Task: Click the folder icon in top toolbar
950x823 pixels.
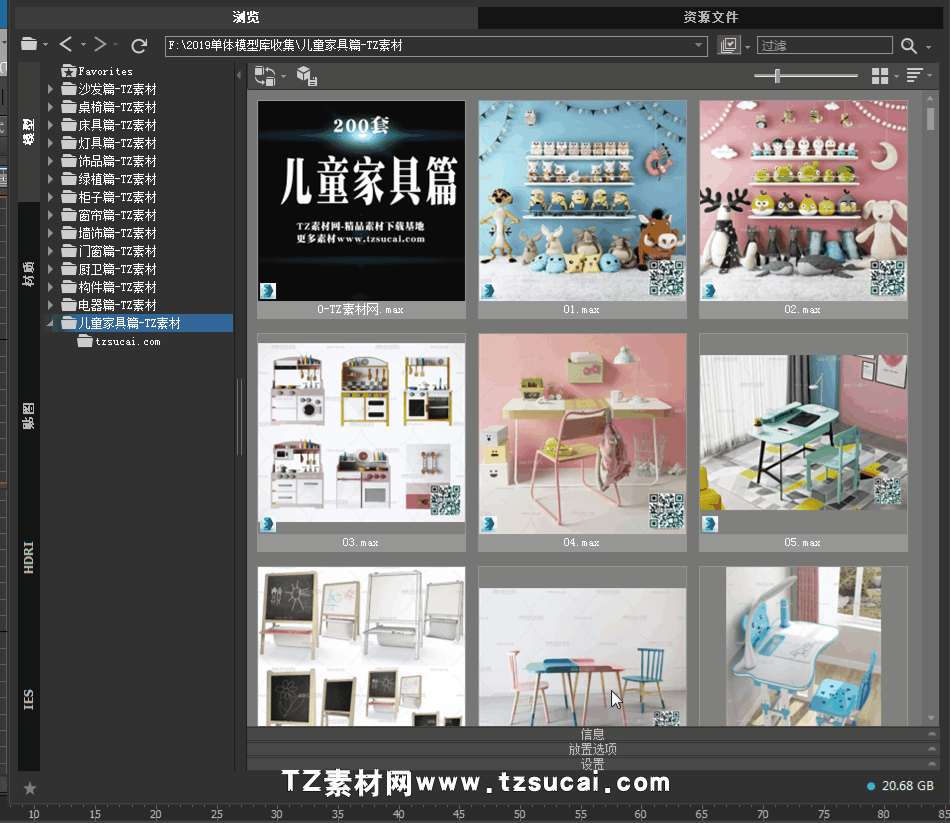Action: 29,44
